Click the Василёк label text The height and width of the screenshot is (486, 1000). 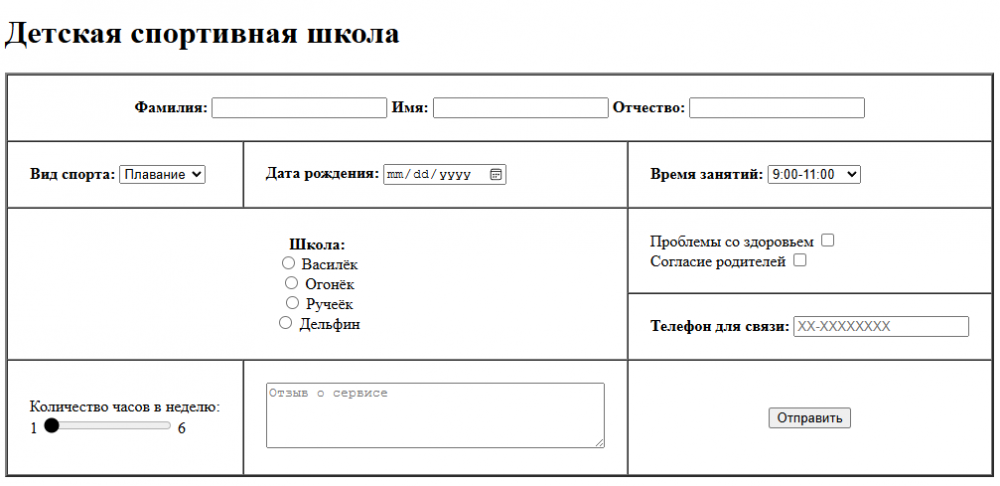330,264
